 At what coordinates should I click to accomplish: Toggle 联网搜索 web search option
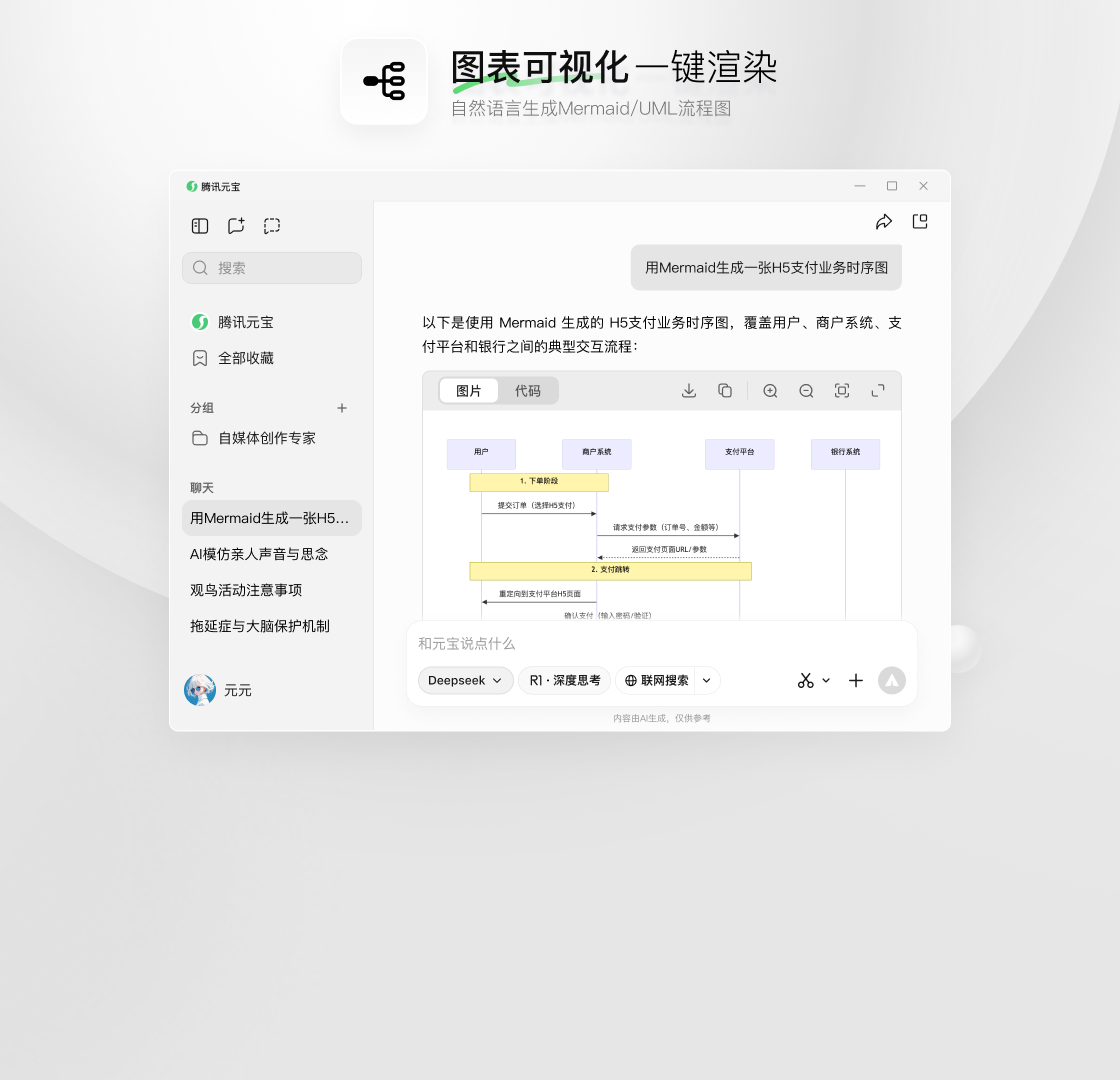[x=656, y=680]
